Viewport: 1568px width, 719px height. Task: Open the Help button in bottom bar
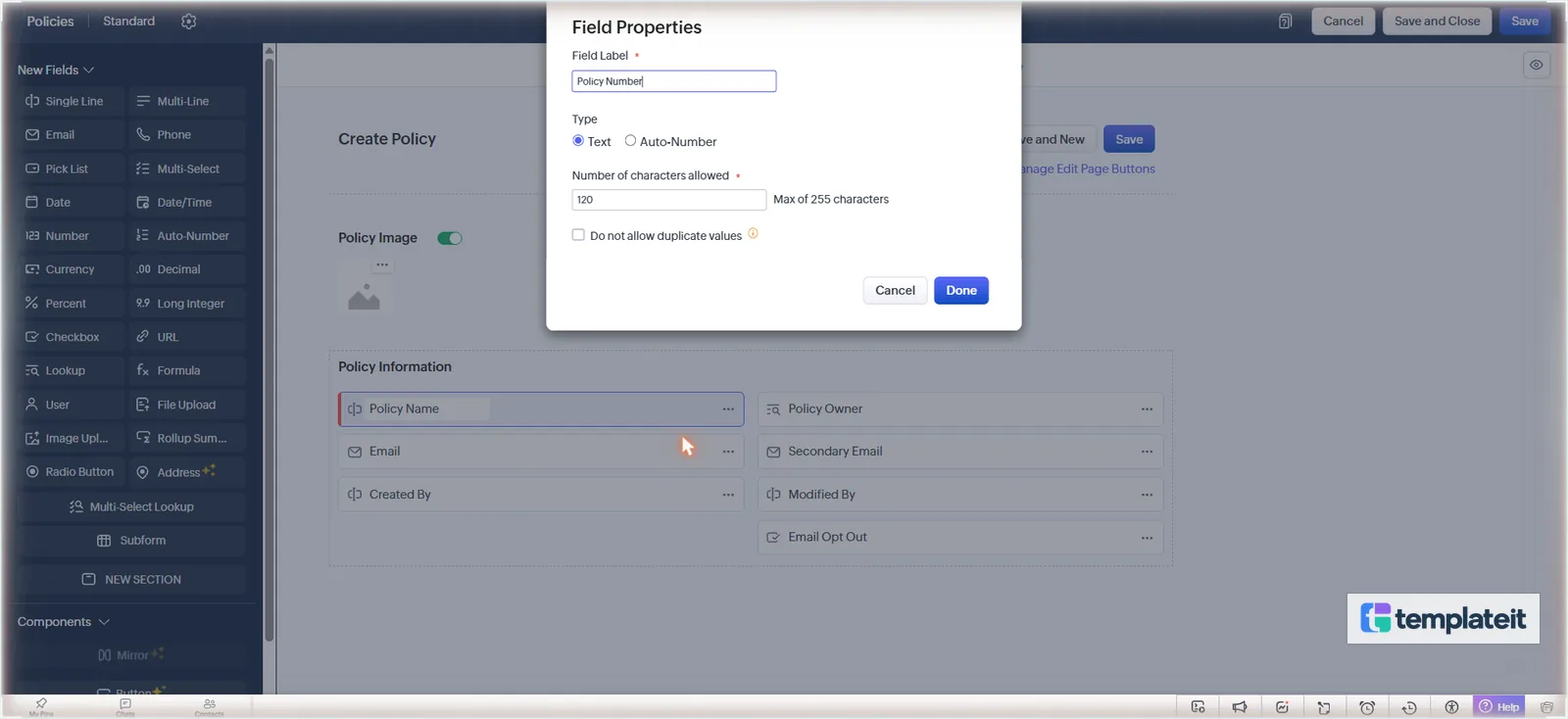[1499, 706]
